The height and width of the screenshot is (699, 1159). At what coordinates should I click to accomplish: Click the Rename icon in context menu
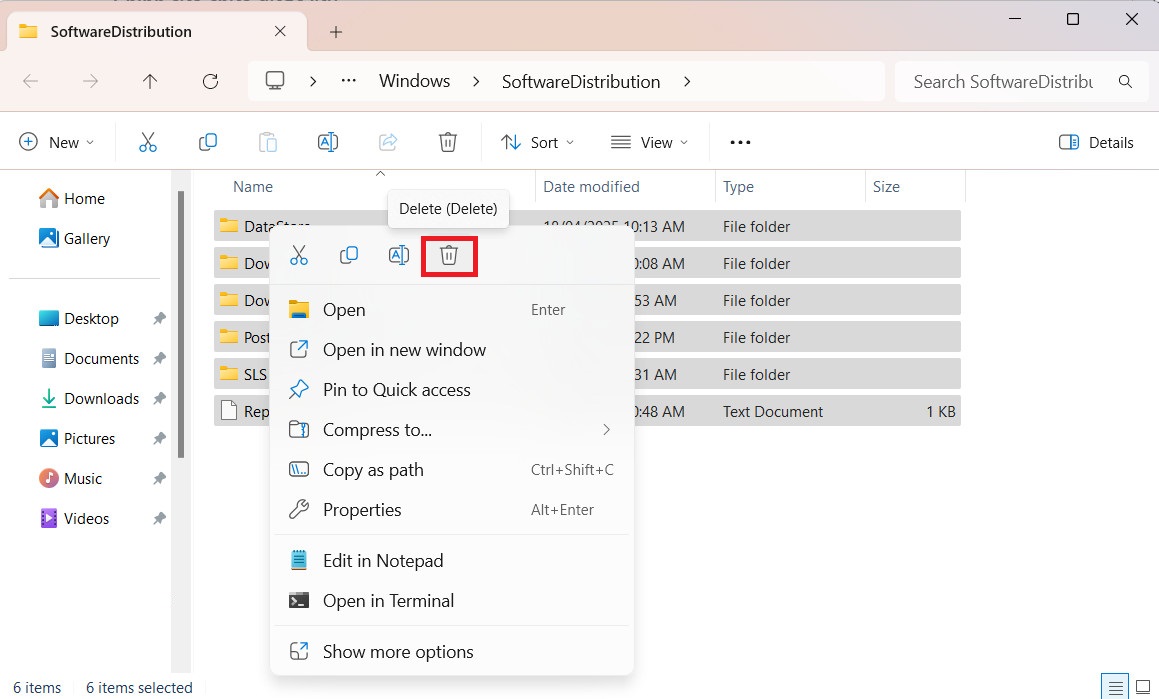point(398,256)
